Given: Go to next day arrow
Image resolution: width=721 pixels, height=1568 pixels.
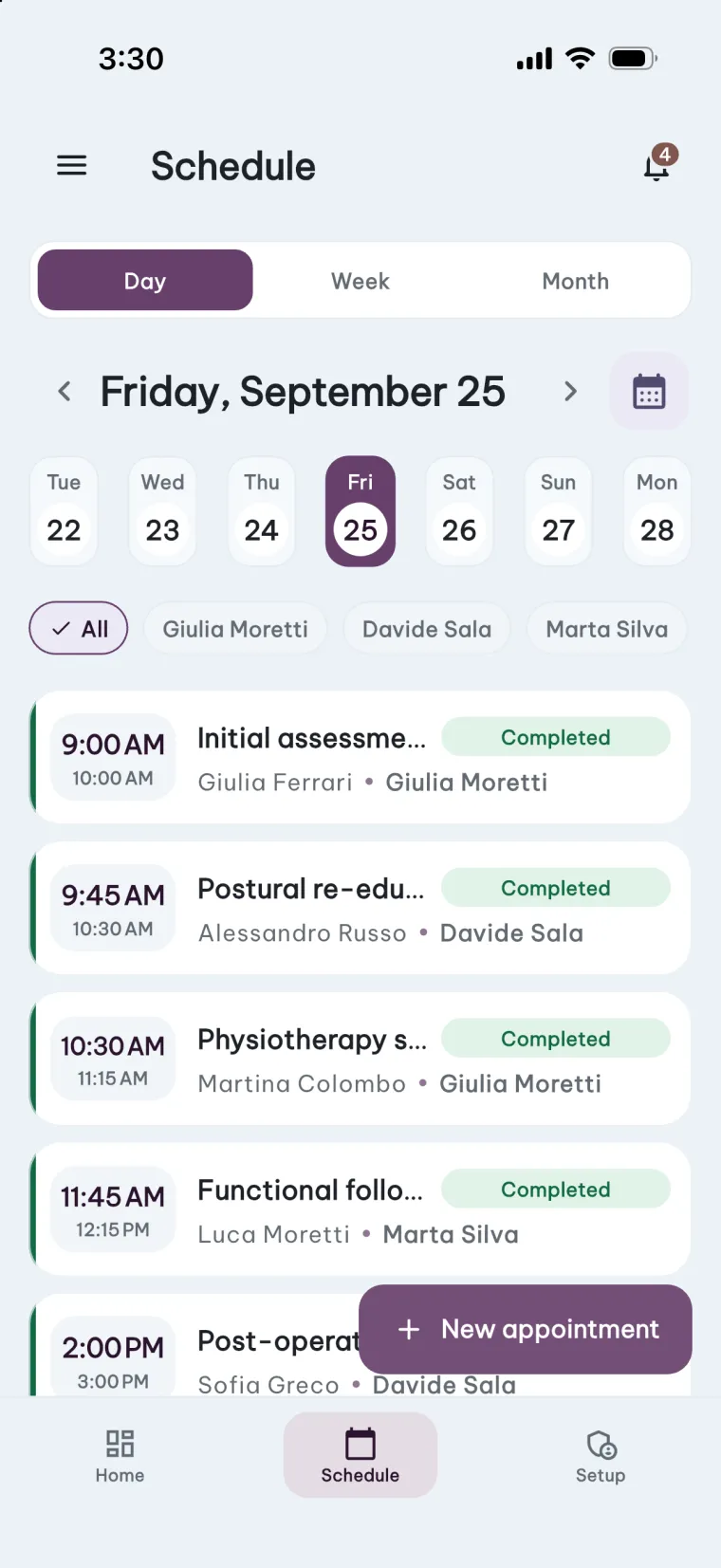Looking at the screenshot, I should [570, 391].
